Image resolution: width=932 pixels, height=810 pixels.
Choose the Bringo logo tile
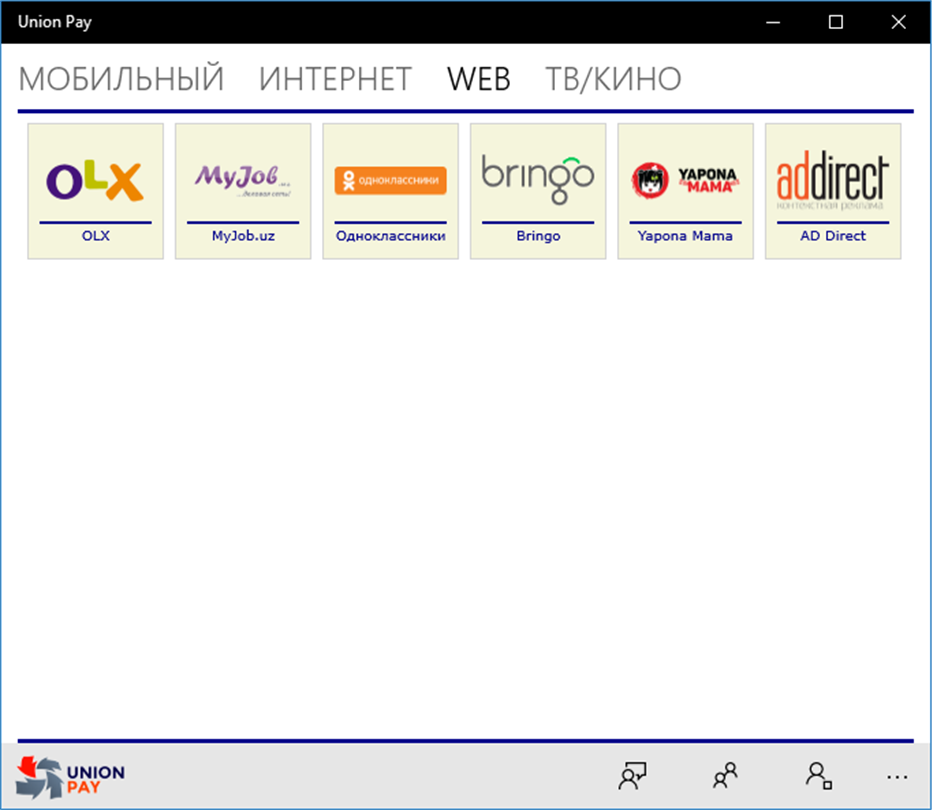538,191
